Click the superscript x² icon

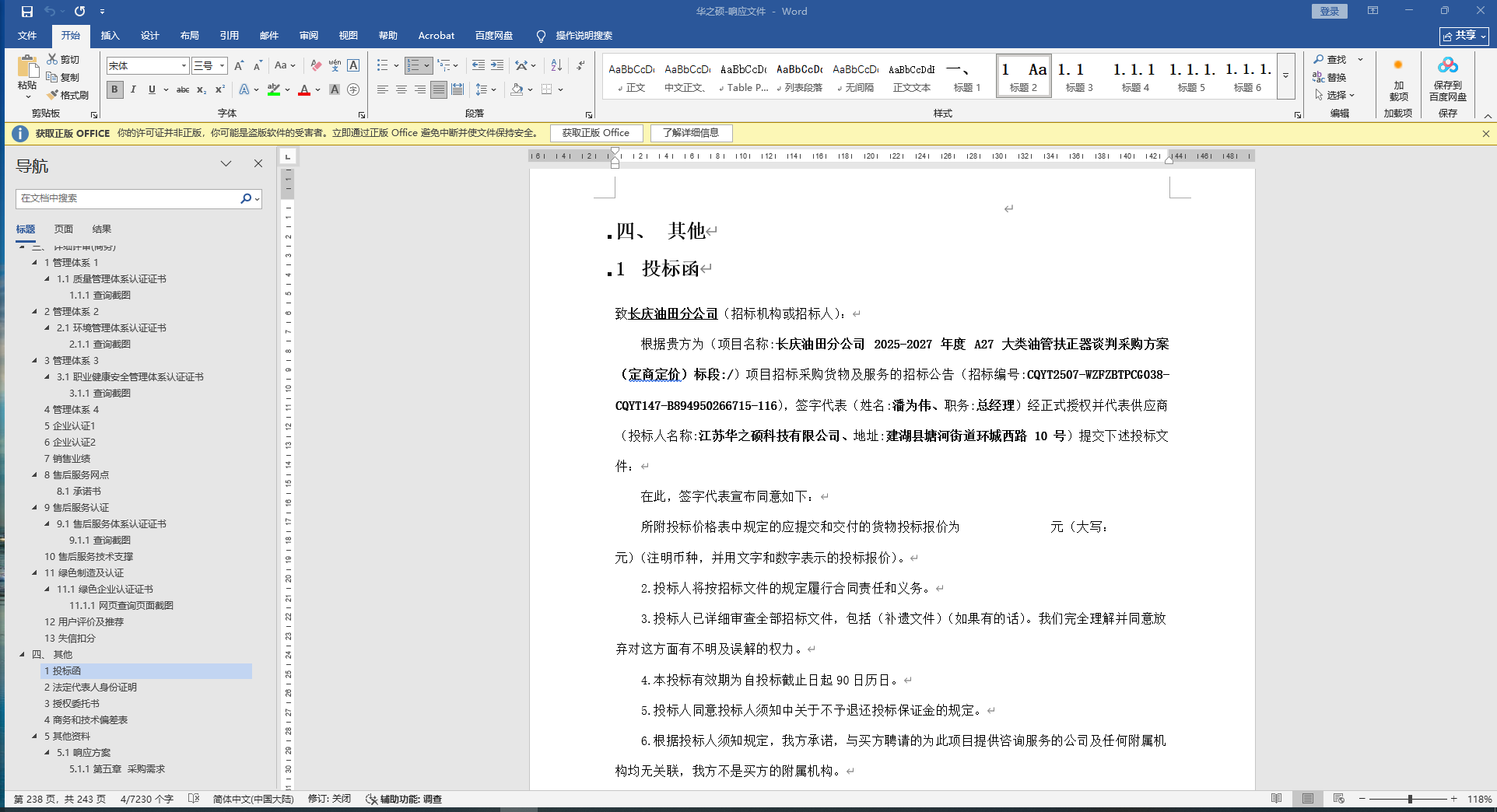pyautogui.click(x=220, y=89)
